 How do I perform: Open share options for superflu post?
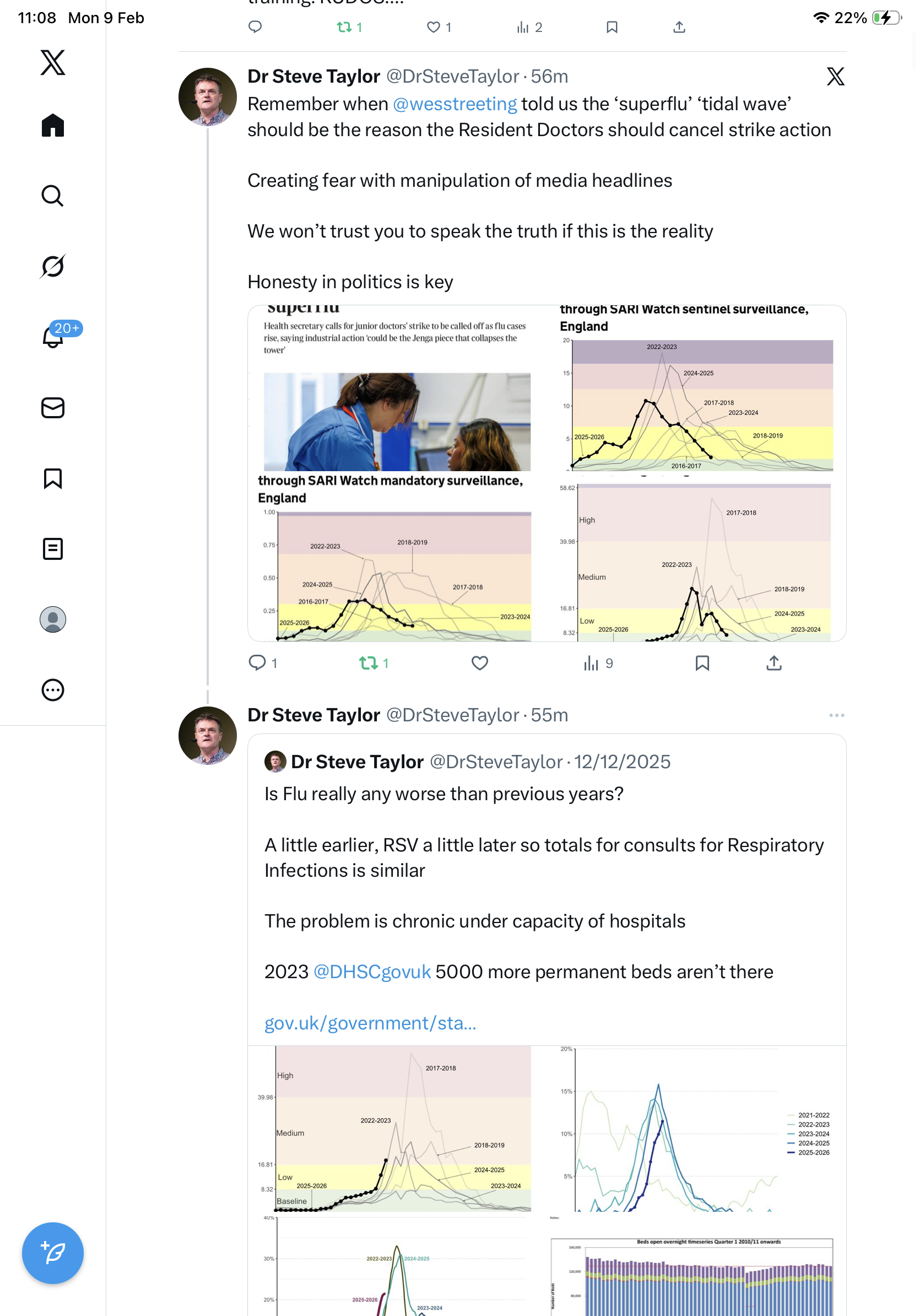click(774, 663)
